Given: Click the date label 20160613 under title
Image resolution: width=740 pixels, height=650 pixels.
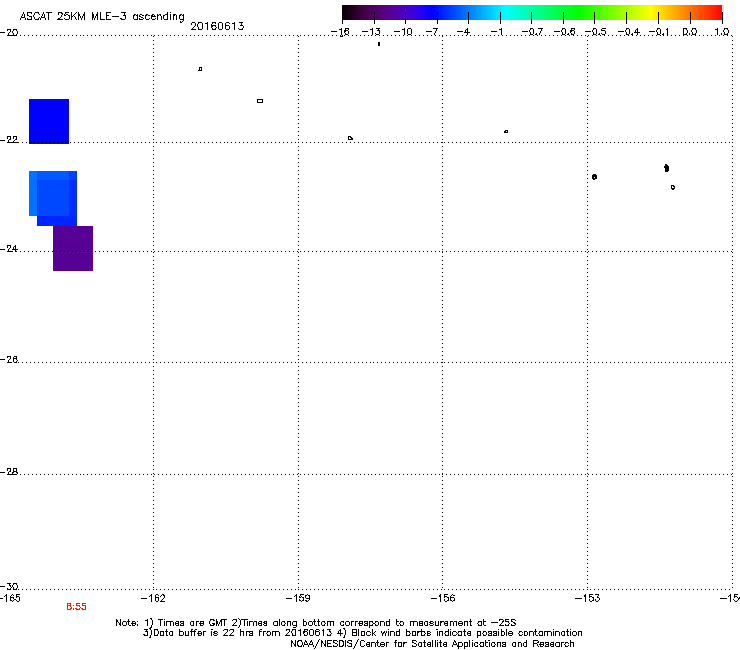Looking at the screenshot, I should pos(217,26).
